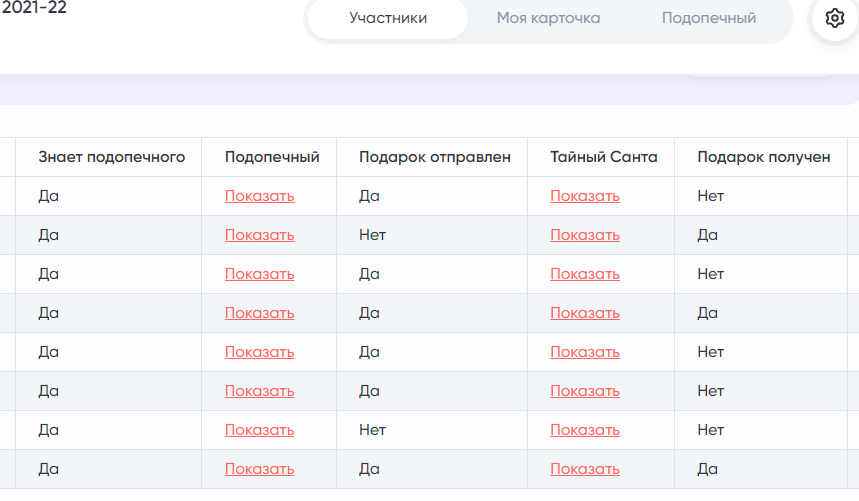The height and width of the screenshot is (501, 859).
Task: Switch to the Участники tab
Action: [x=388, y=18]
